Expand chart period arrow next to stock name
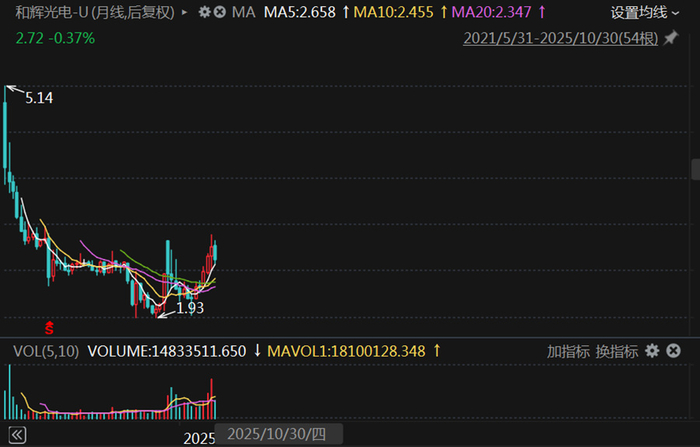 click(184, 13)
